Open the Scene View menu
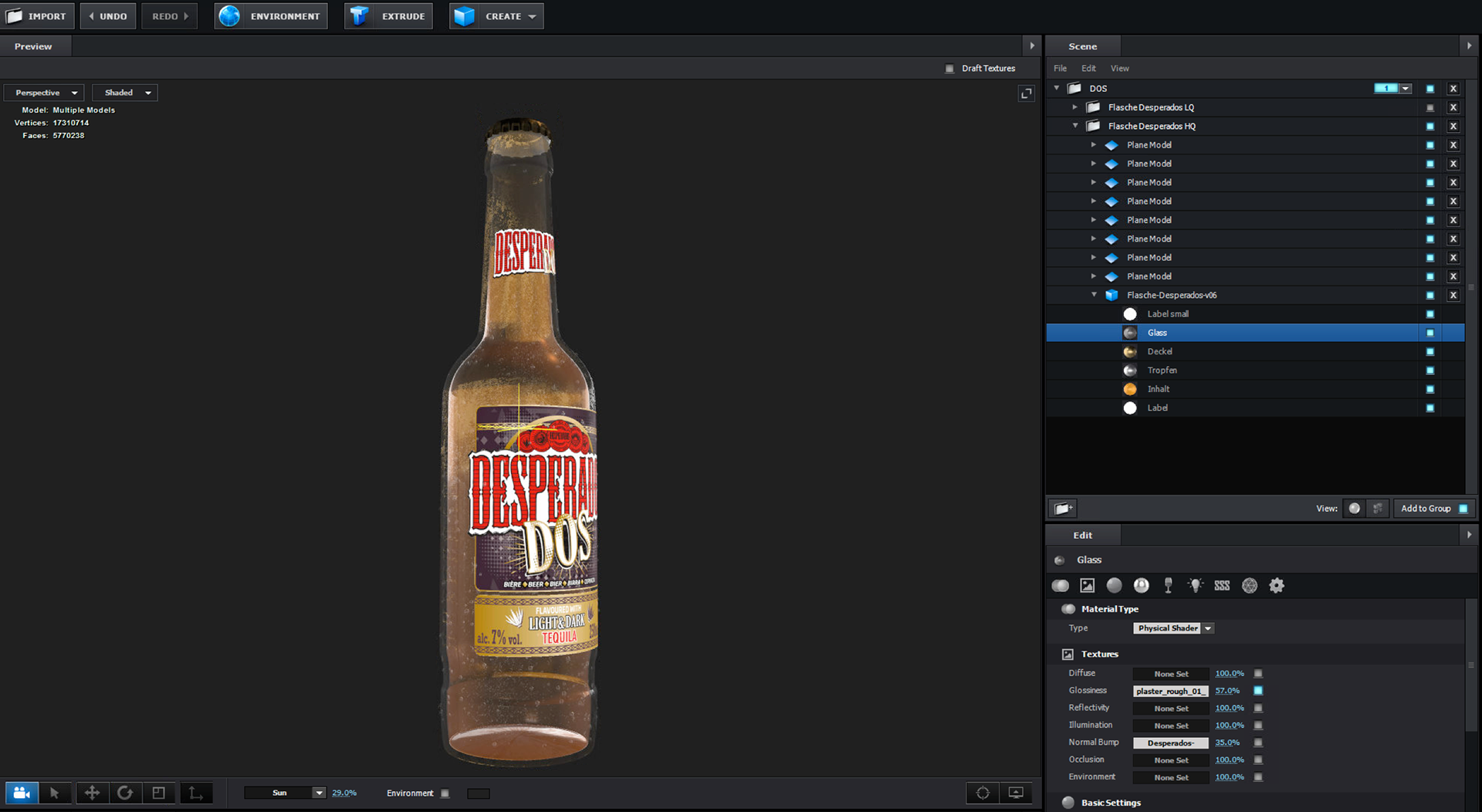 pyautogui.click(x=1119, y=69)
